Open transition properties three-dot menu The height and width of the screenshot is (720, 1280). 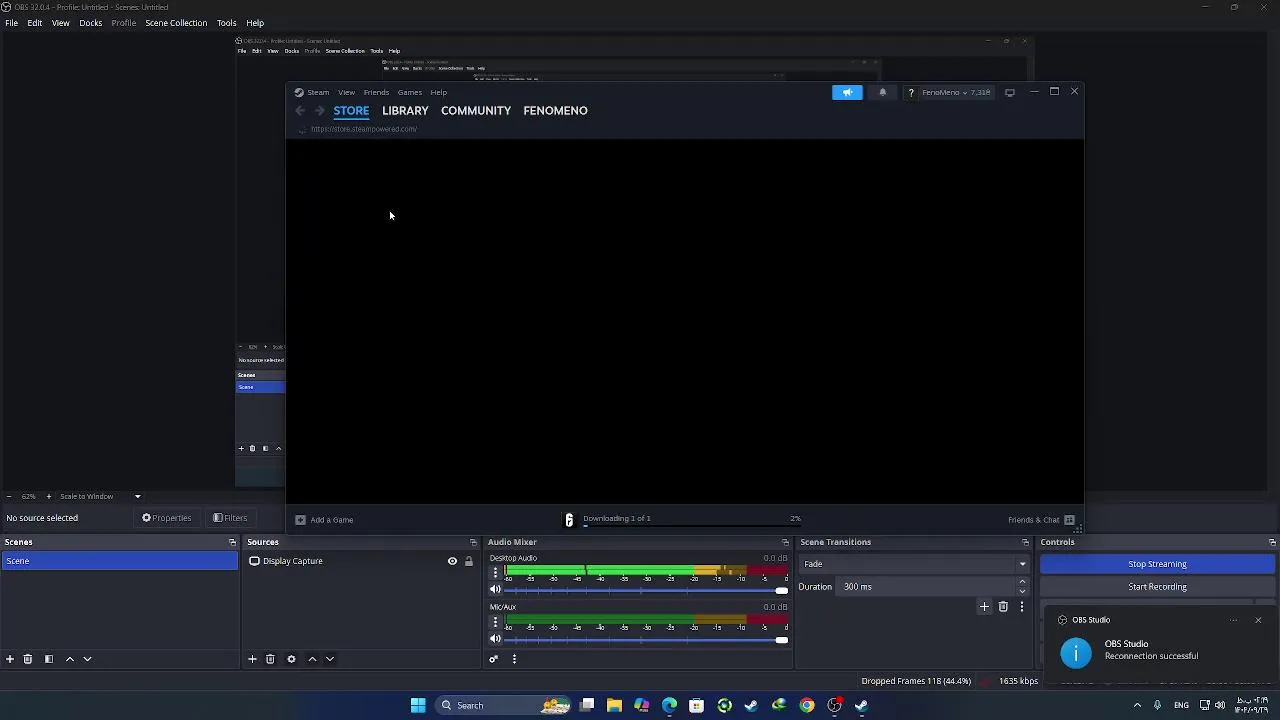pyautogui.click(x=1021, y=607)
